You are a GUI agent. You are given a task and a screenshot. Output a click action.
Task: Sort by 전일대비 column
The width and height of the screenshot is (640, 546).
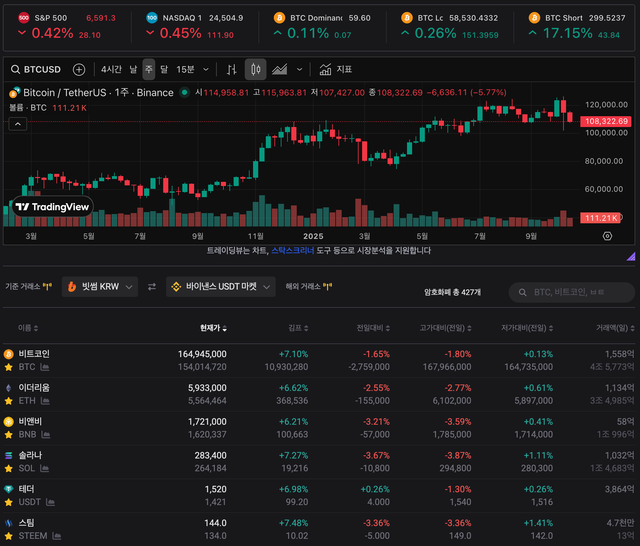tap(373, 328)
